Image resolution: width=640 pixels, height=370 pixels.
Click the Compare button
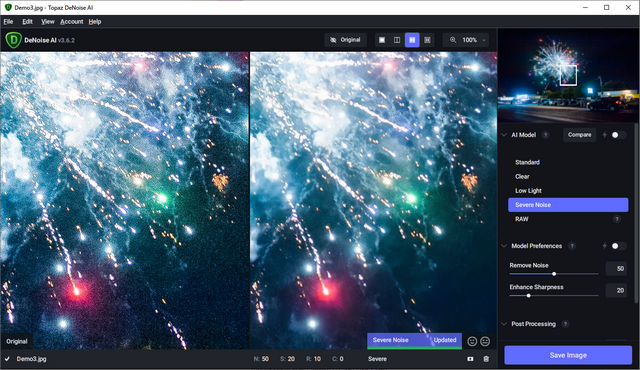click(x=579, y=135)
